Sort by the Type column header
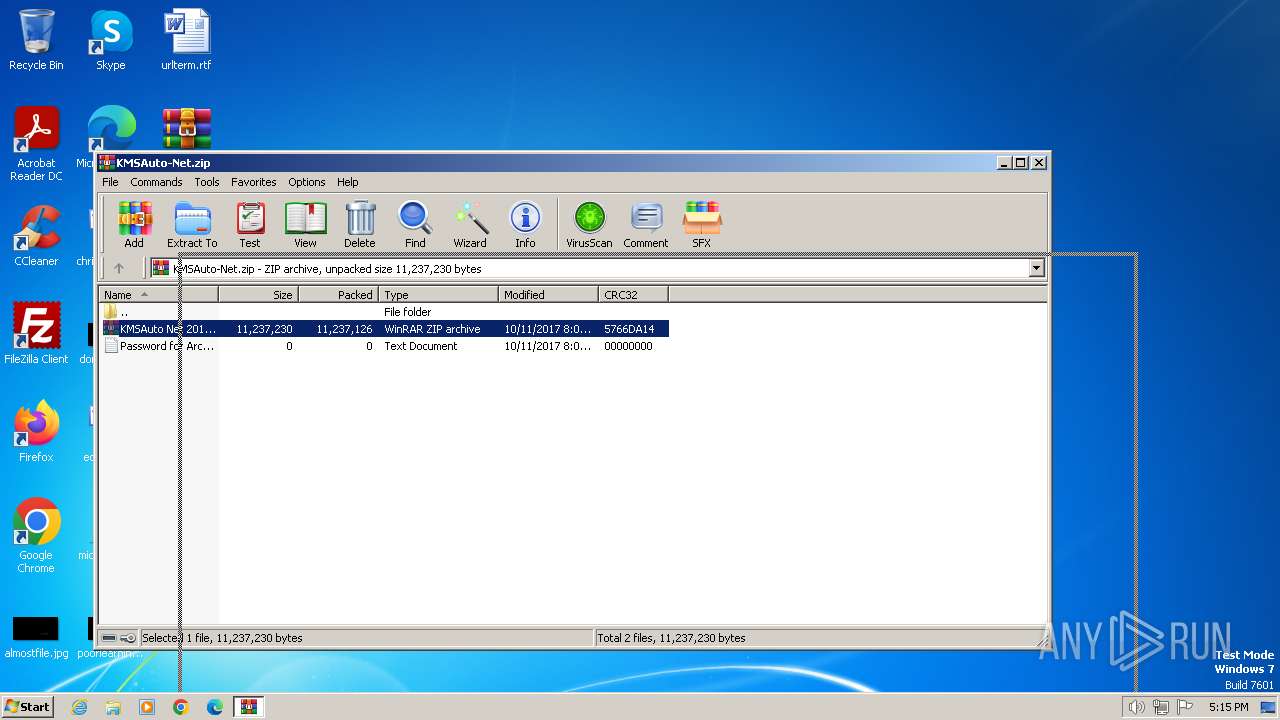Image resolution: width=1280 pixels, height=720 pixels. (438, 295)
